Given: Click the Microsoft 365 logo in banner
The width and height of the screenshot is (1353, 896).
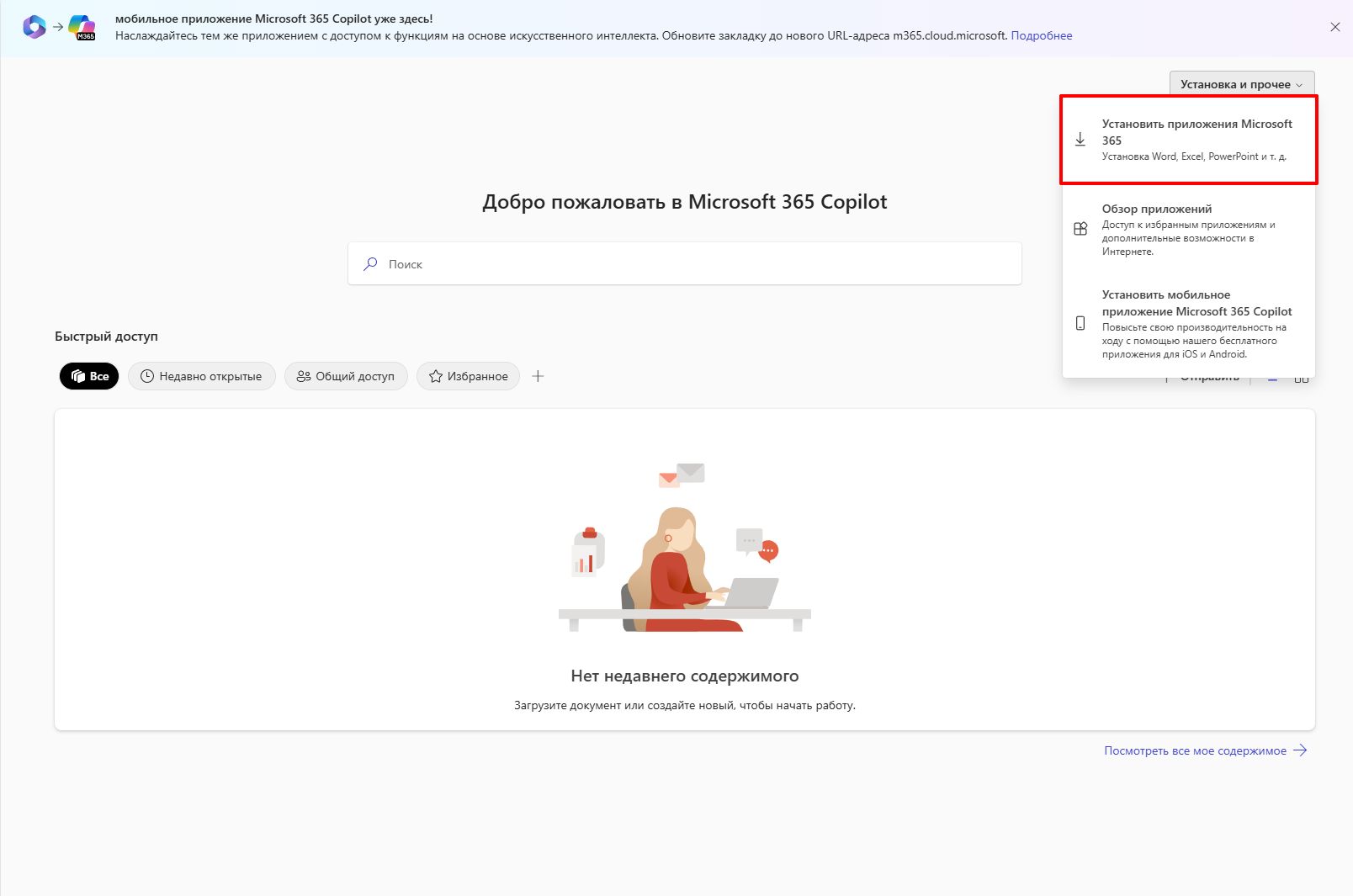Looking at the screenshot, I should click(x=34, y=27).
